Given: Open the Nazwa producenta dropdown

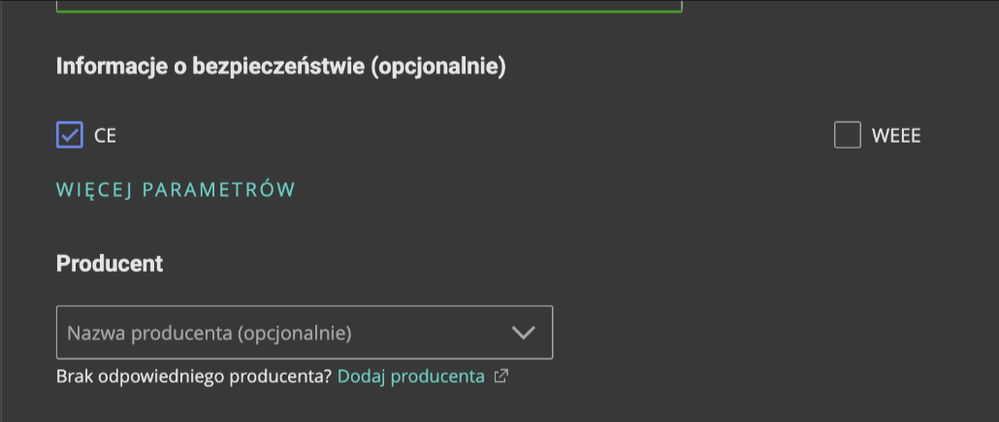Looking at the screenshot, I should coord(304,332).
